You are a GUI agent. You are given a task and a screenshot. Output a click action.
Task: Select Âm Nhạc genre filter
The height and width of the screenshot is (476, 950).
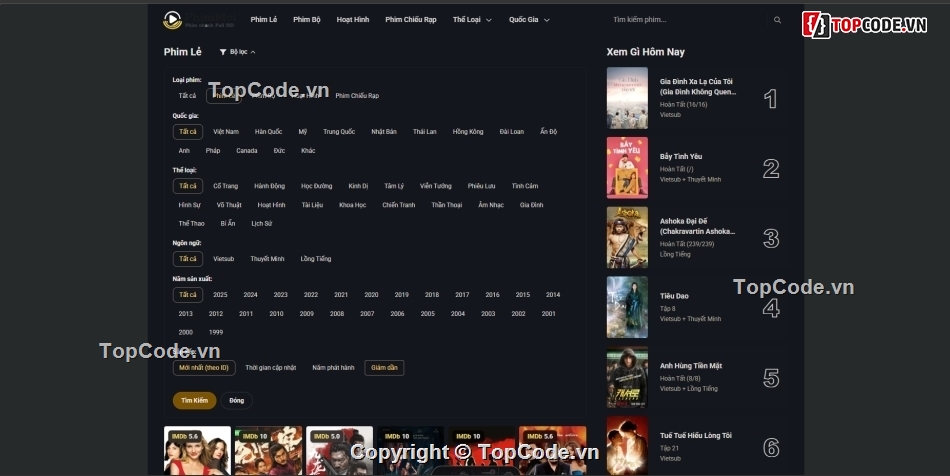click(491, 205)
